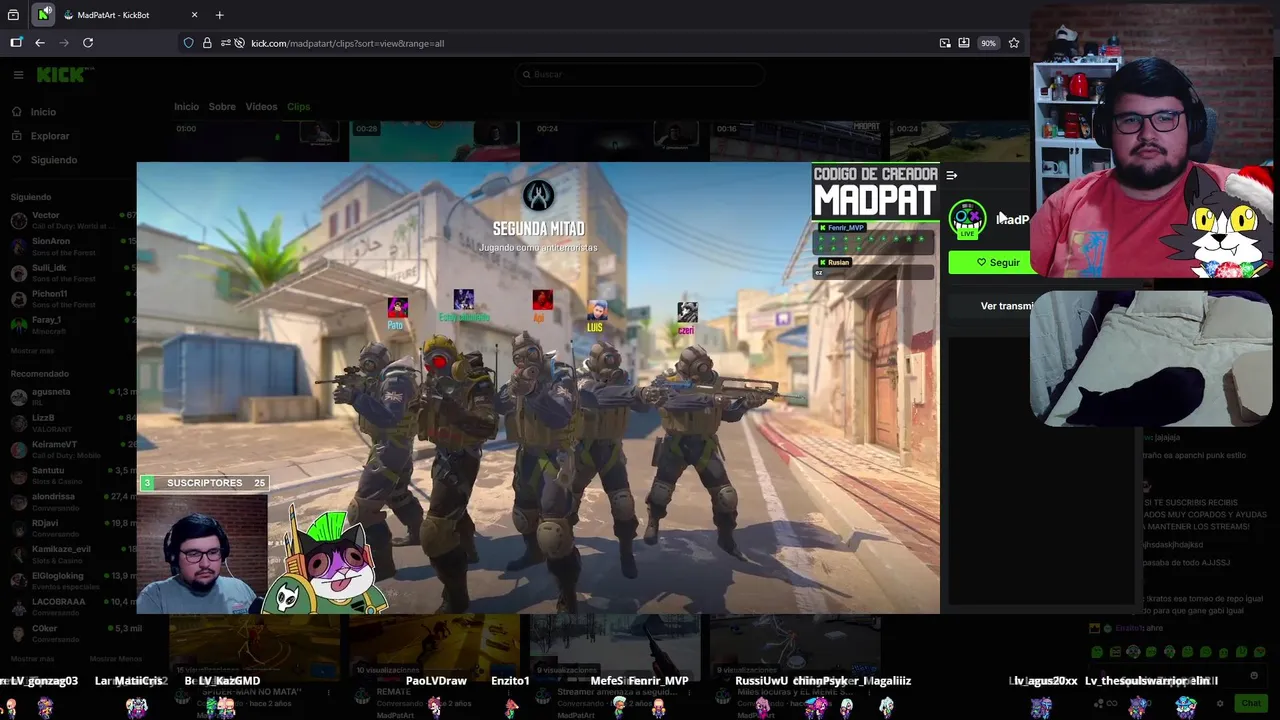Image resolution: width=1280 pixels, height=720 pixels.
Task: Collapse the clip panel with the arrow-lines icon
Action: 952,175
